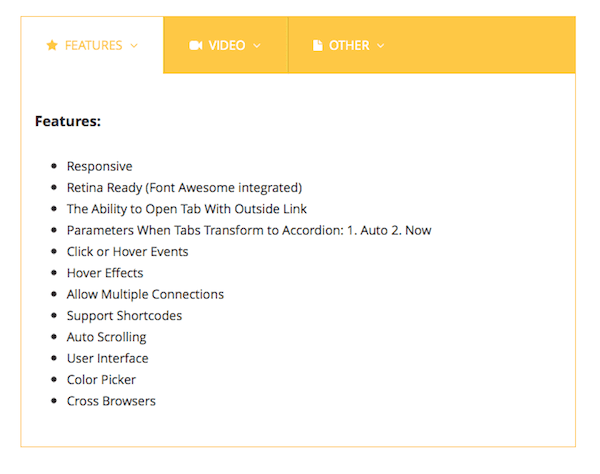Click the "Auto Scrolling" list item
The width and height of the screenshot is (600, 474).
tap(106, 337)
